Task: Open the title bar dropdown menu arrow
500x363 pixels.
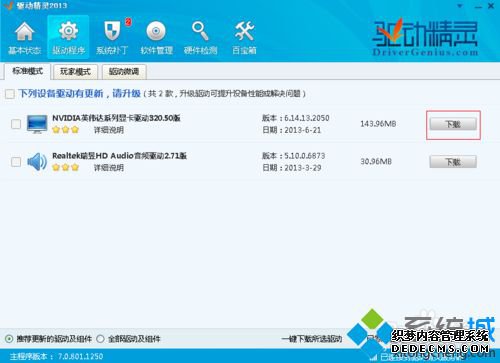Action: click(460, 6)
